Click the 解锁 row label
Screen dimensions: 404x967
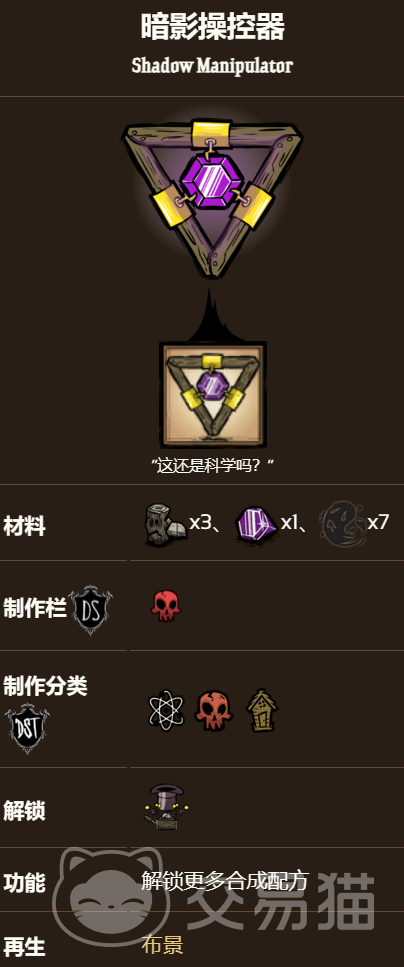[25, 810]
